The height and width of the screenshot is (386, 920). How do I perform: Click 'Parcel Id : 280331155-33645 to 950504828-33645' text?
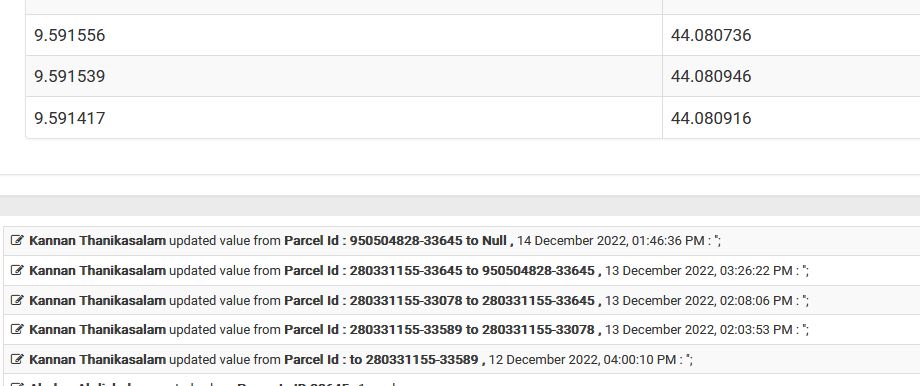(x=442, y=270)
